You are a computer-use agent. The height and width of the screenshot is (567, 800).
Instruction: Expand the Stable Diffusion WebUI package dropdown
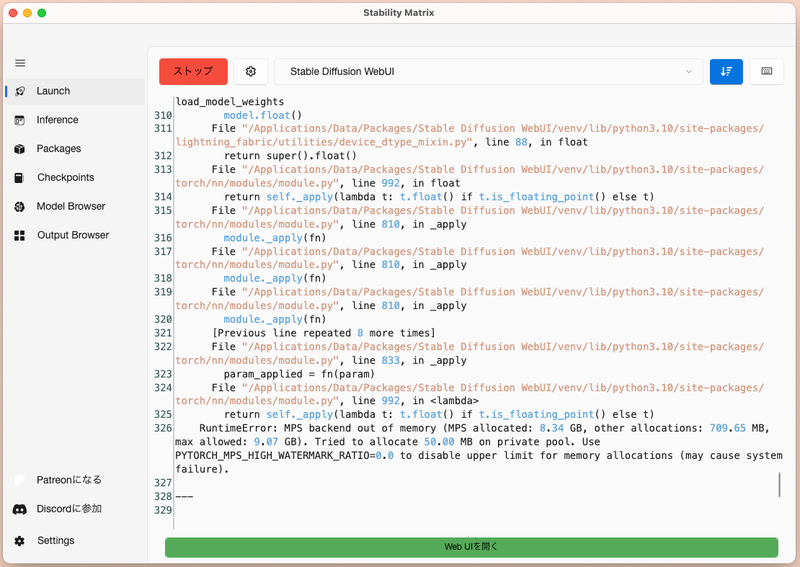(x=488, y=71)
